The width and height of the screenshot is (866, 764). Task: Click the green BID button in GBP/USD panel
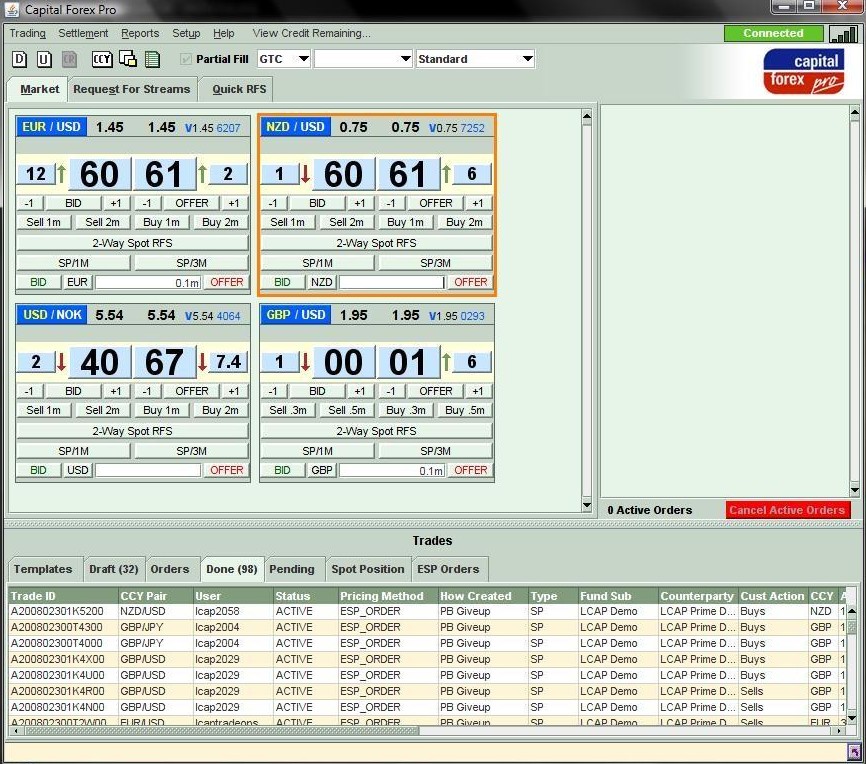pyautogui.click(x=282, y=470)
